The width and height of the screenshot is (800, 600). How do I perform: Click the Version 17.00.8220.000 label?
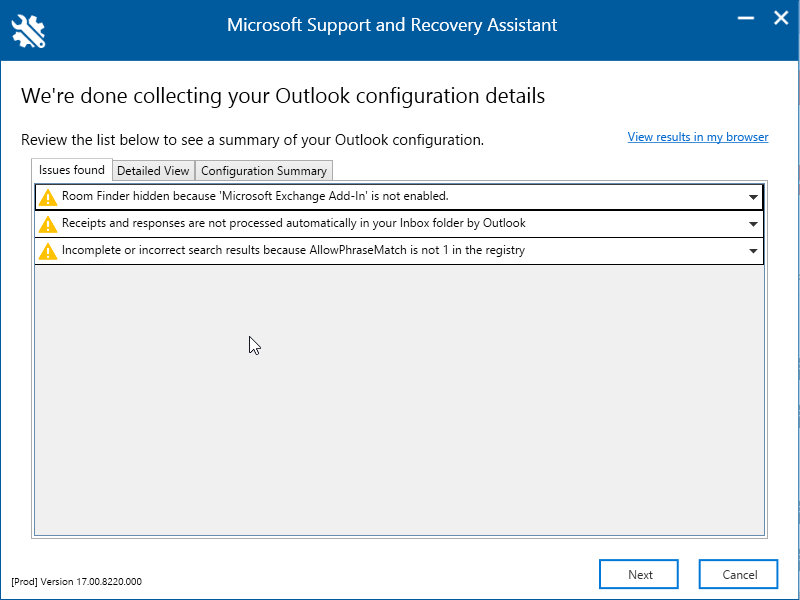[x=77, y=582]
